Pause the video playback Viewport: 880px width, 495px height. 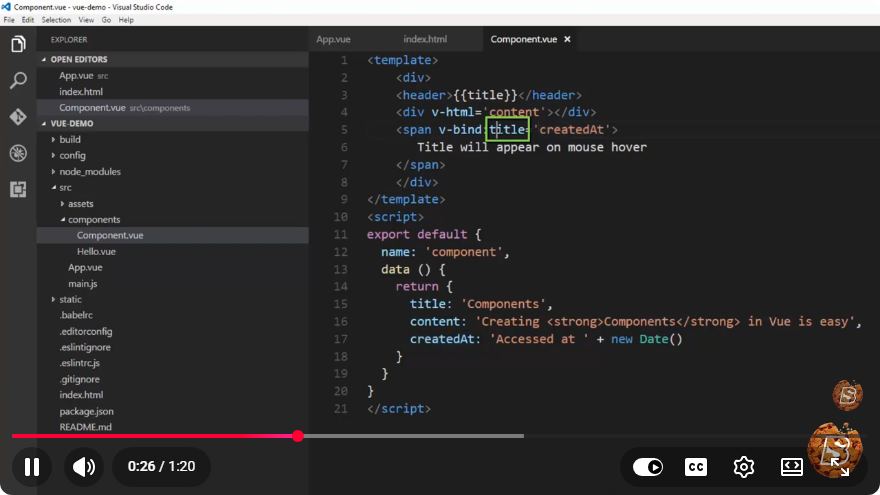32,466
